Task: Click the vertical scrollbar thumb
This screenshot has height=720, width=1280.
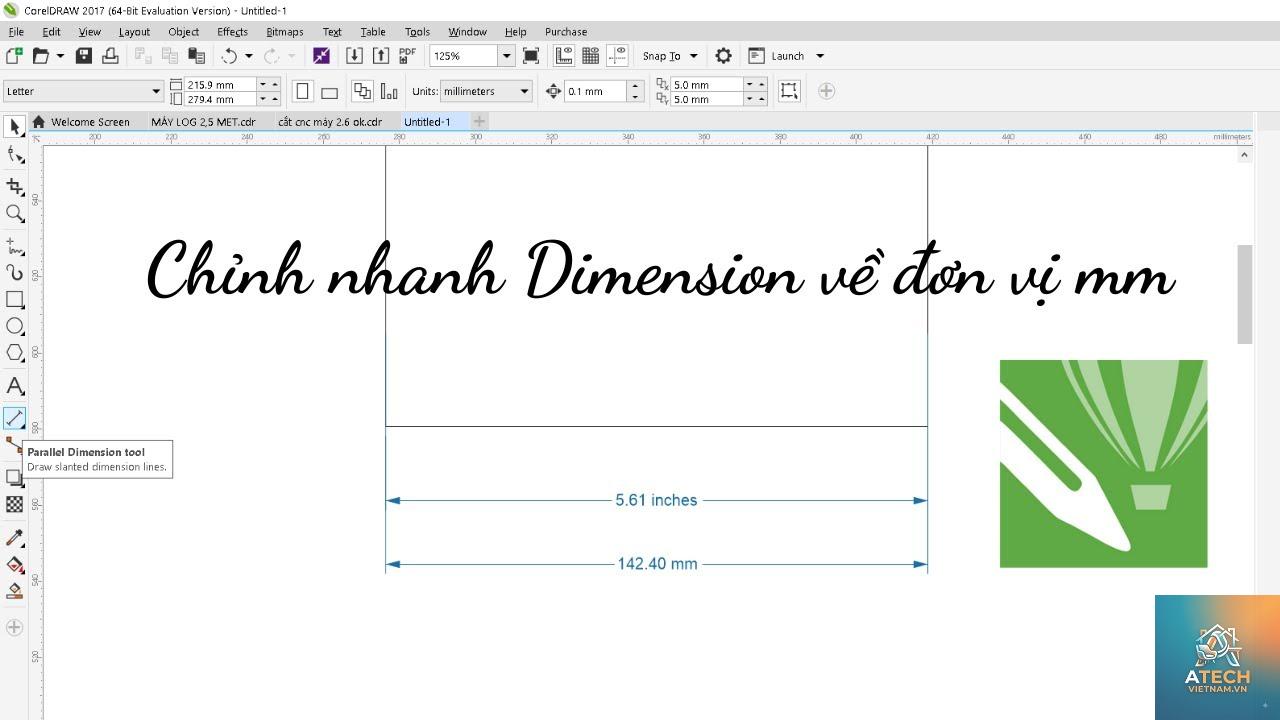Action: 1245,294
